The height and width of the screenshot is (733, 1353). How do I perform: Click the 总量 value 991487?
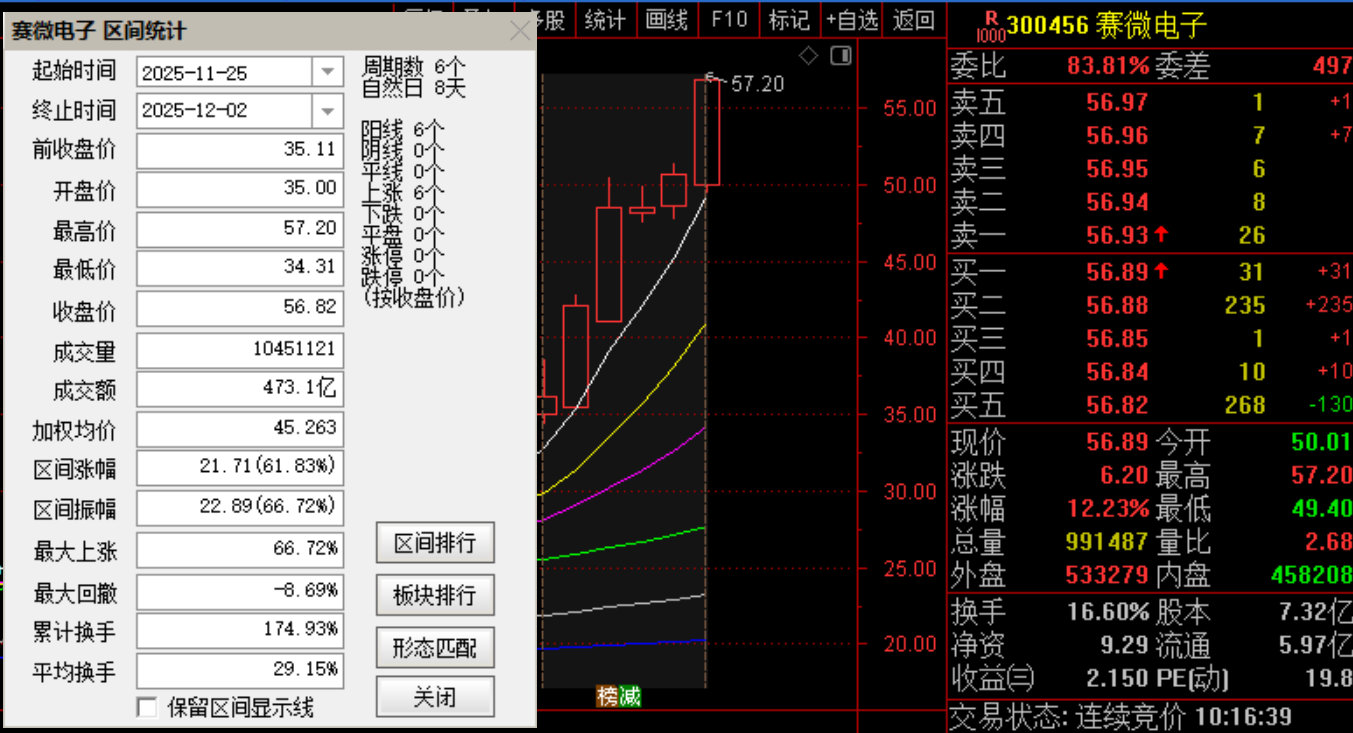click(1107, 542)
